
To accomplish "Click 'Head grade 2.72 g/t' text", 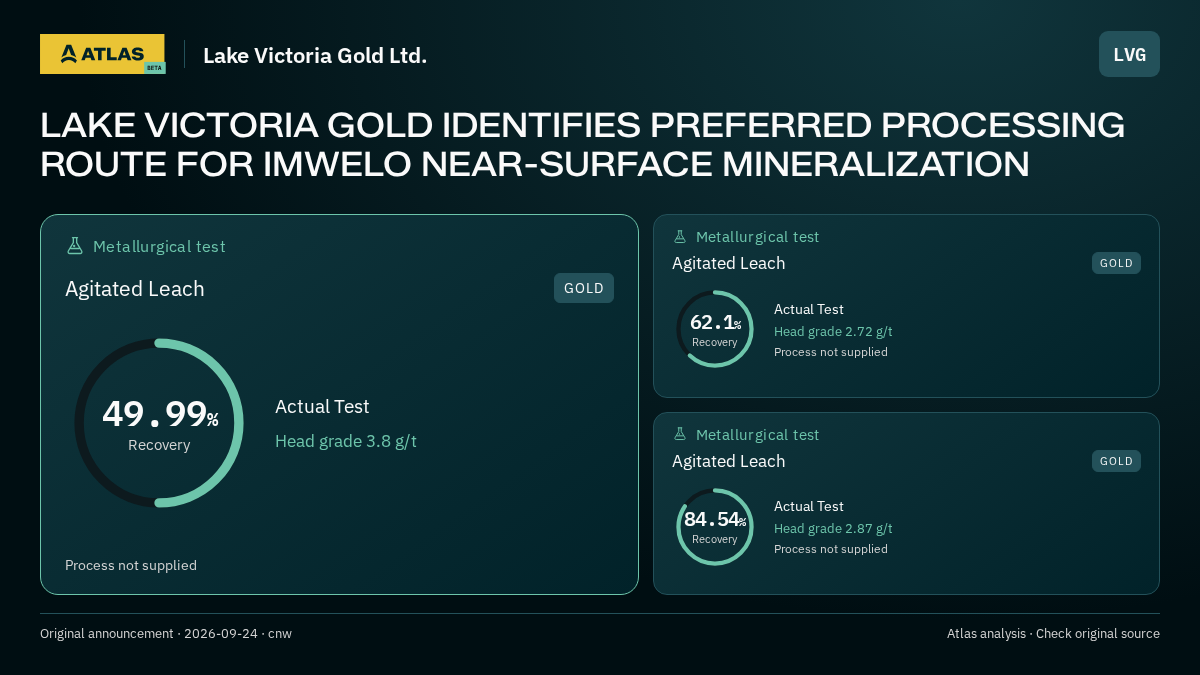I will tap(833, 331).
